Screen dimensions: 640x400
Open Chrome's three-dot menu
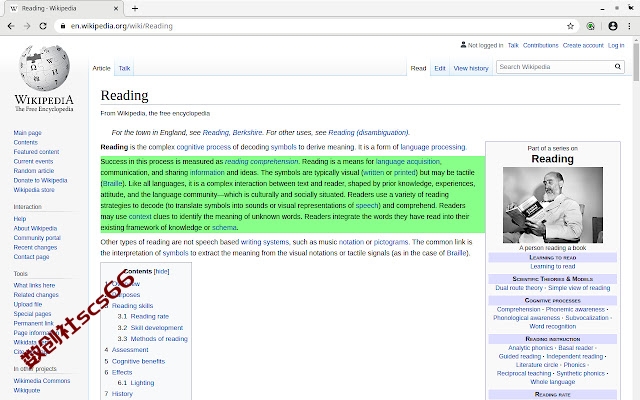pyautogui.click(x=629, y=26)
